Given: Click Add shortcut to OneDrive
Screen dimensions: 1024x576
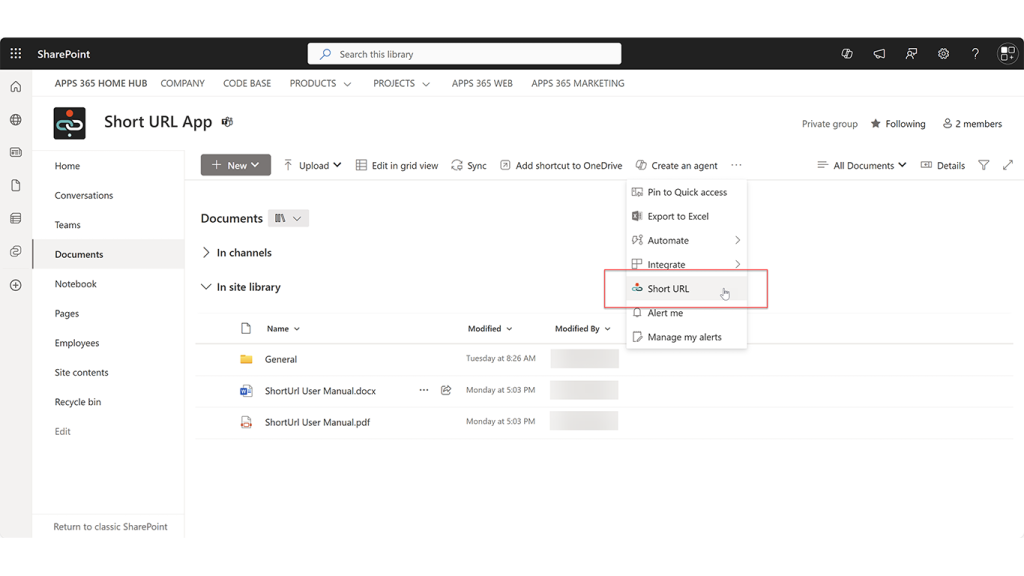Looking at the screenshot, I should [561, 165].
